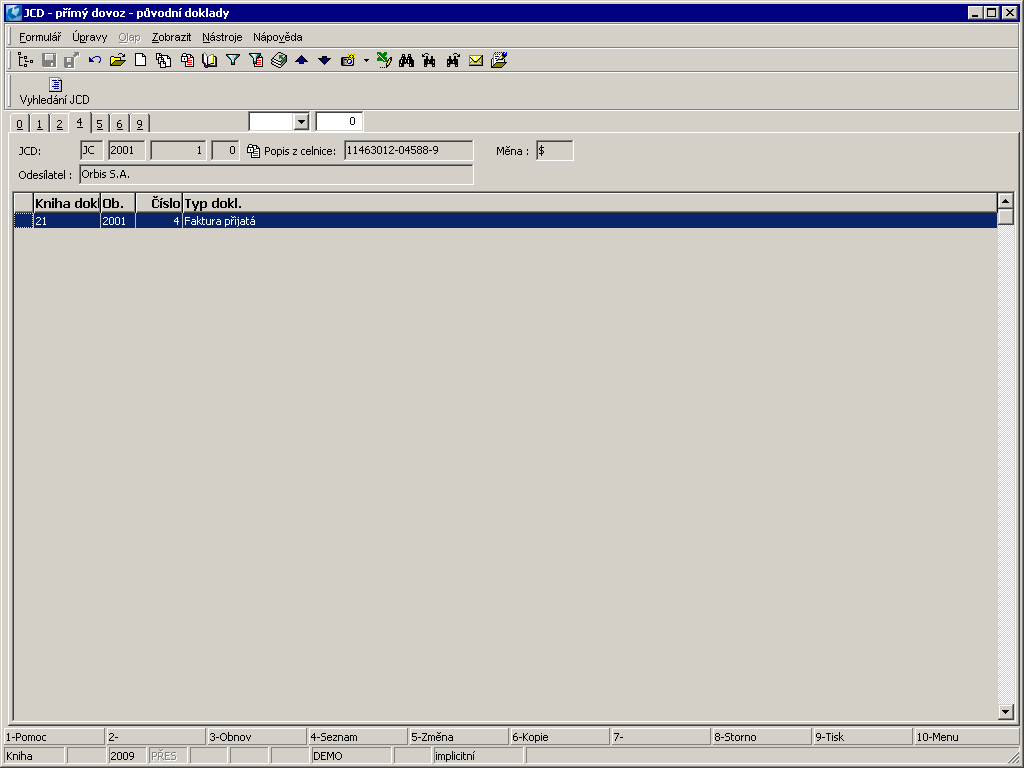
Task: Move to previous record with up arrow
Action: coord(302,61)
